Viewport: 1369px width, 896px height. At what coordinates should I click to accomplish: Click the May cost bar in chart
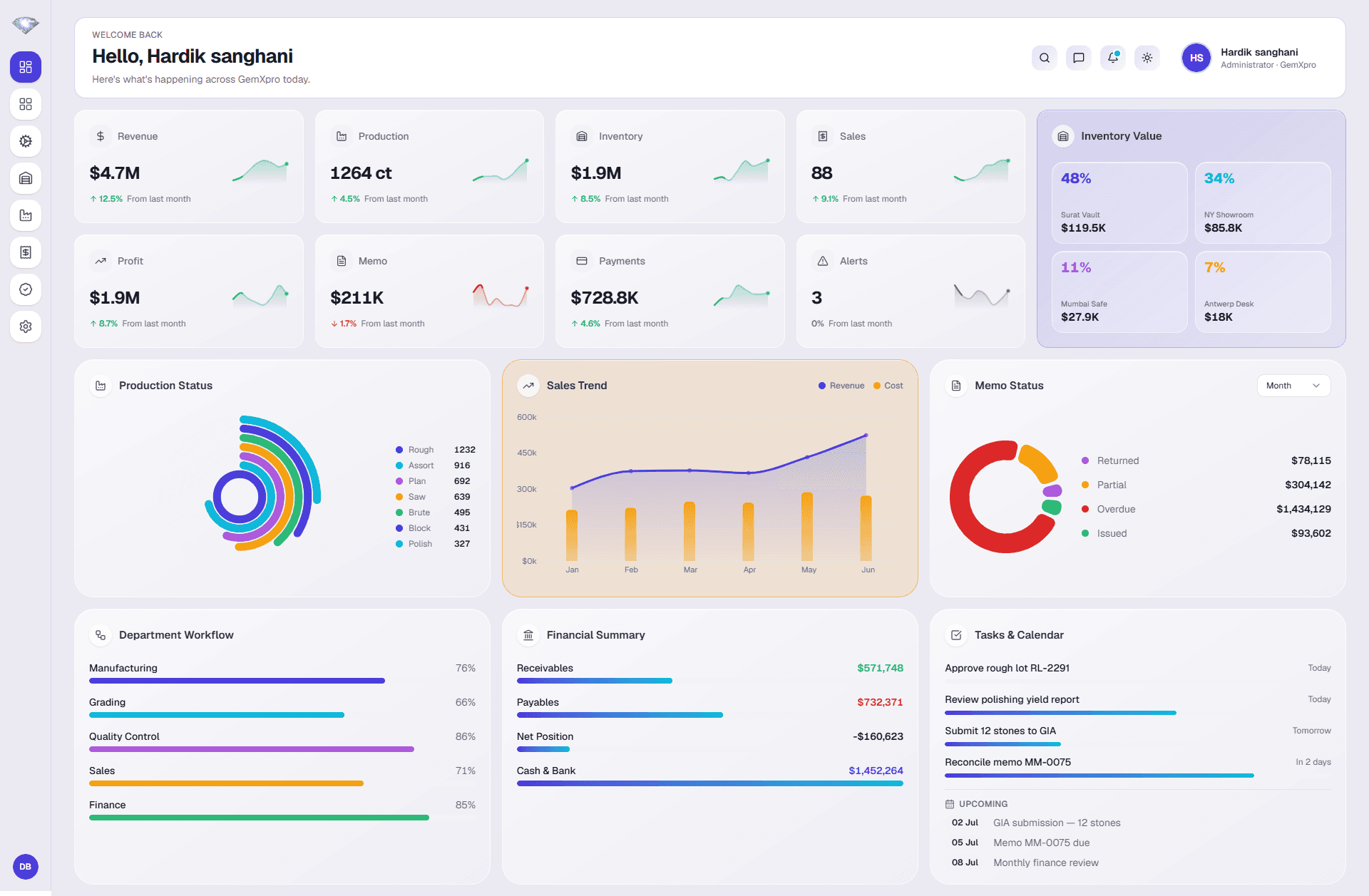point(807,527)
